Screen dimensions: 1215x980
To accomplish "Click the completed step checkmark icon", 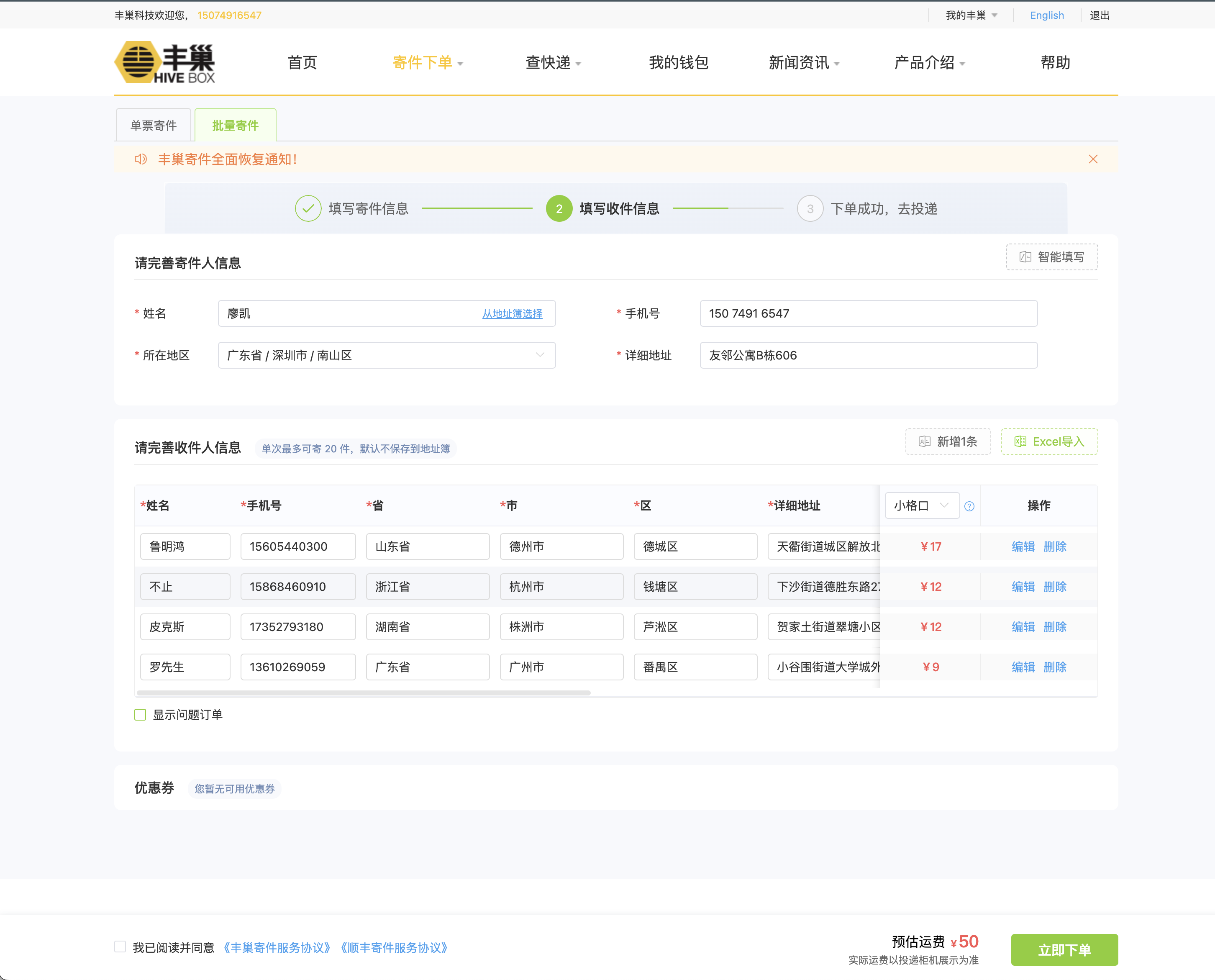I will (x=308, y=208).
